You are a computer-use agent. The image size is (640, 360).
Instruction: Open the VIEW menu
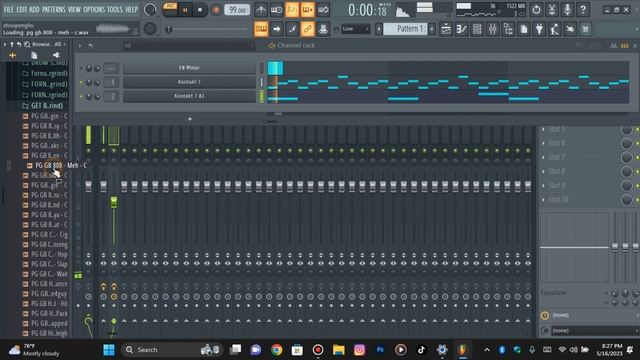(x=74, y=9)
